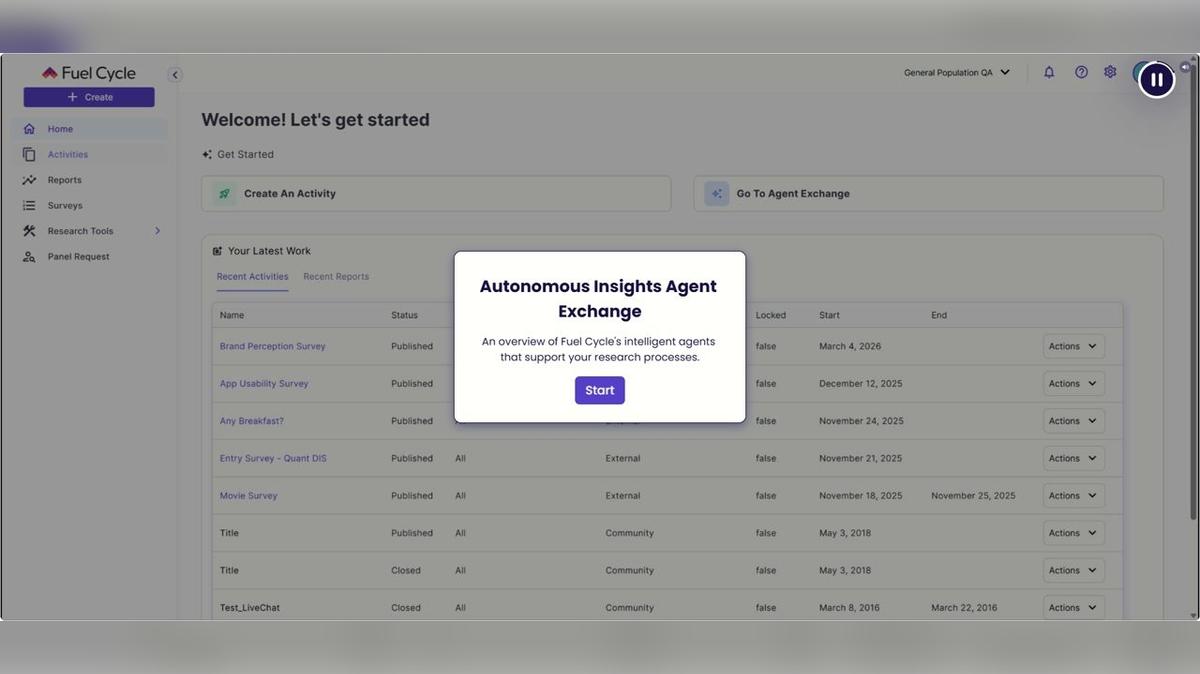Switch to the Recent Activities tab

252,277
